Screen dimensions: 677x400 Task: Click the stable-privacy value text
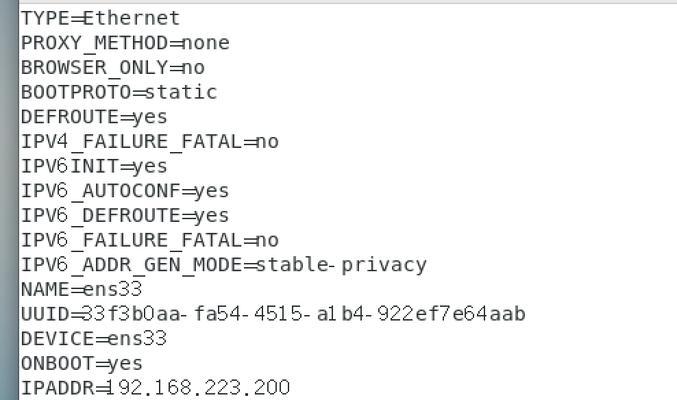click(x=342, y=265)
